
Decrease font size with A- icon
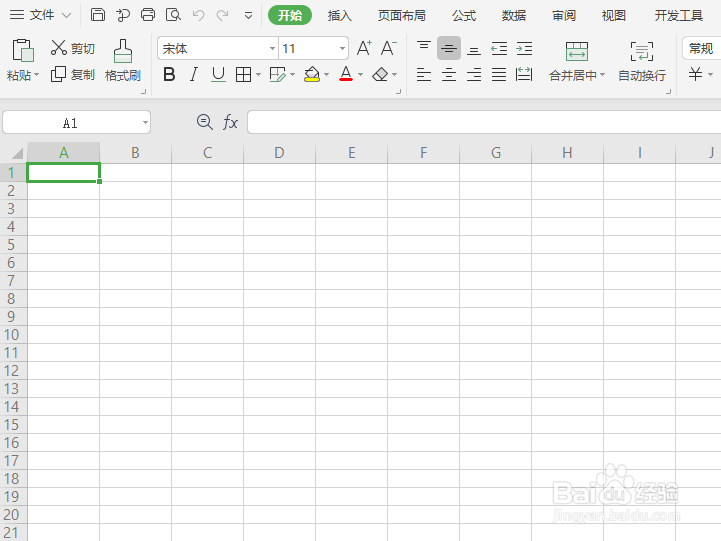click(389, 48)
